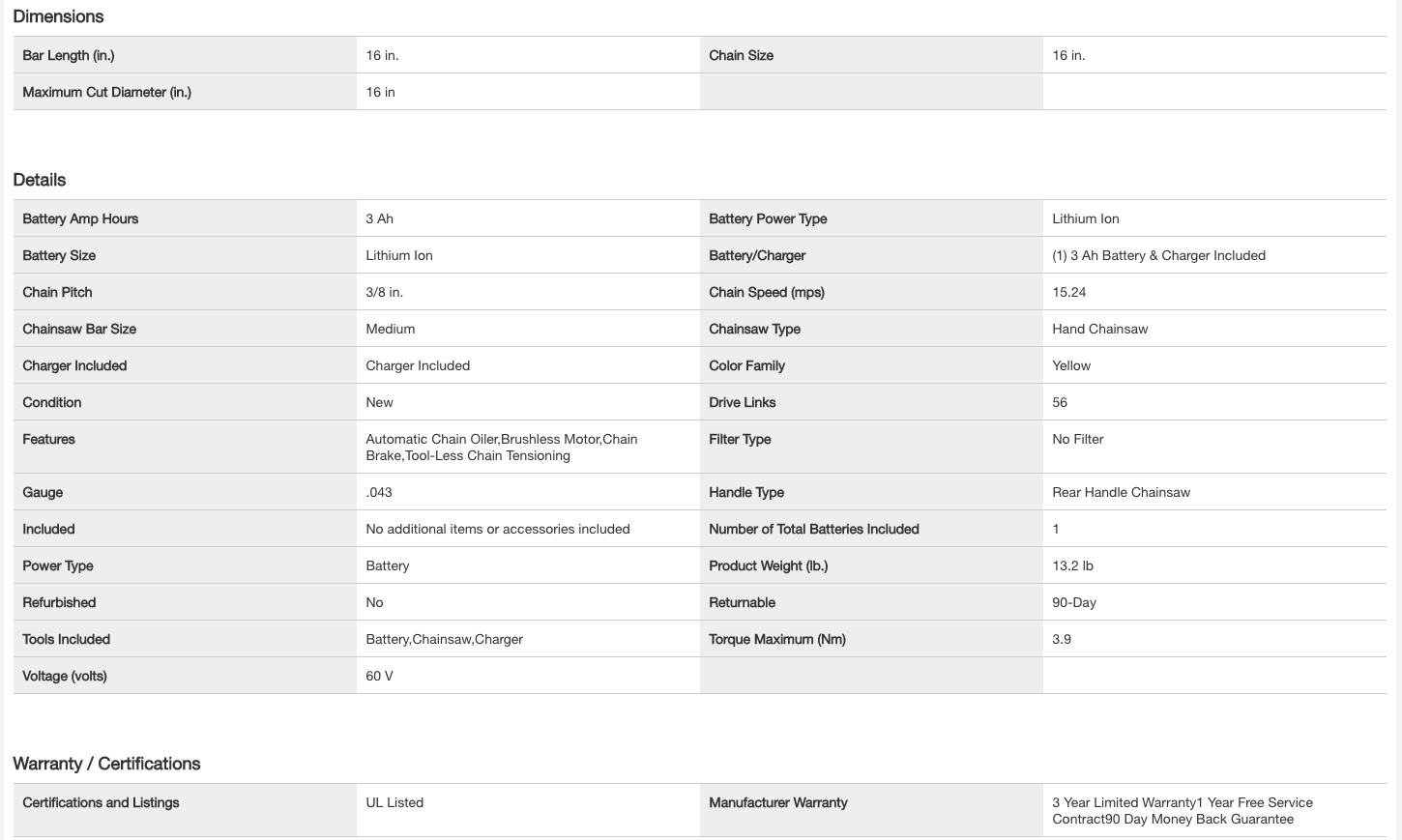Click the Details section heading

coord(40,180)
